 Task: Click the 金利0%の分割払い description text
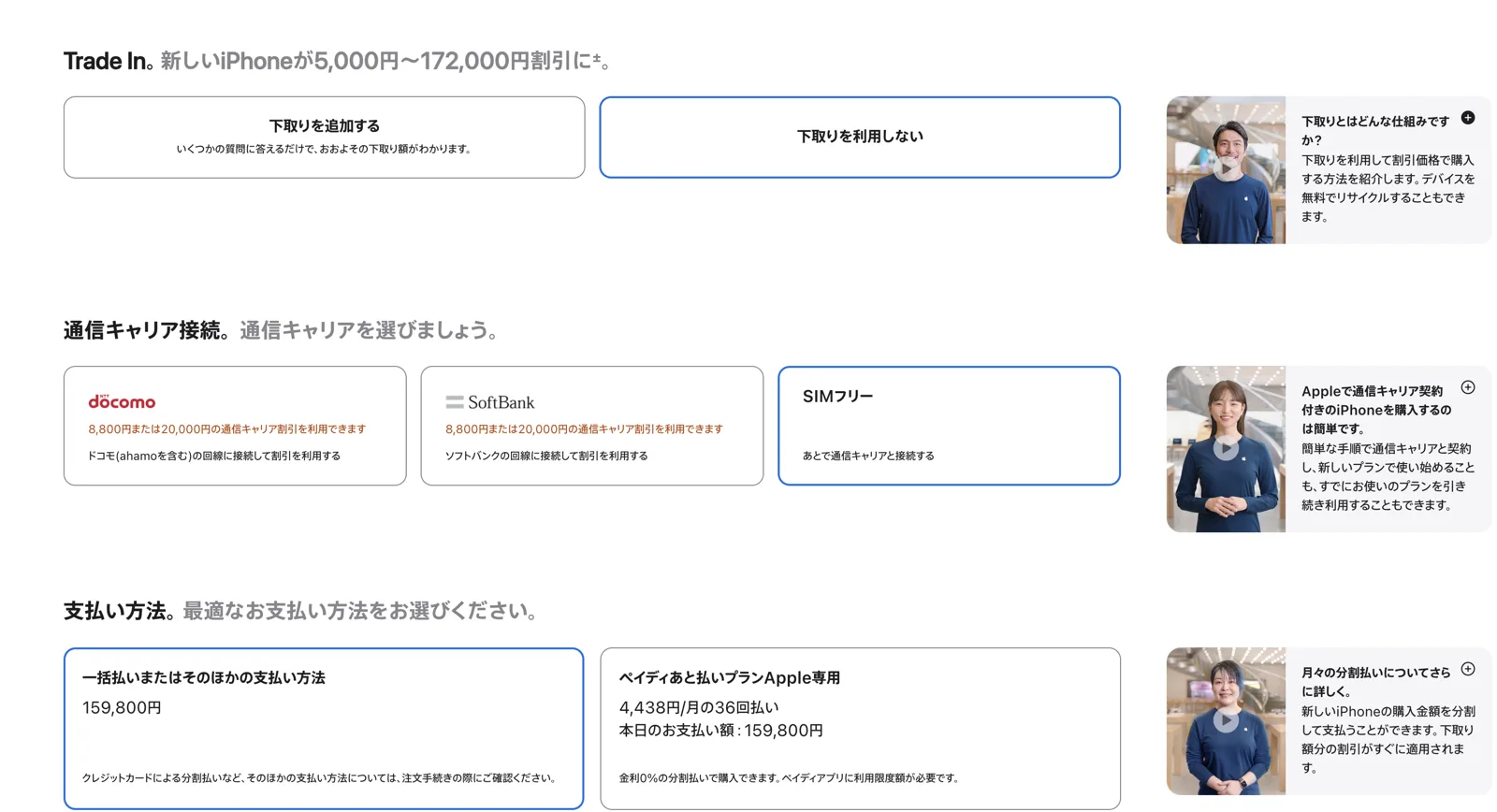791,778
